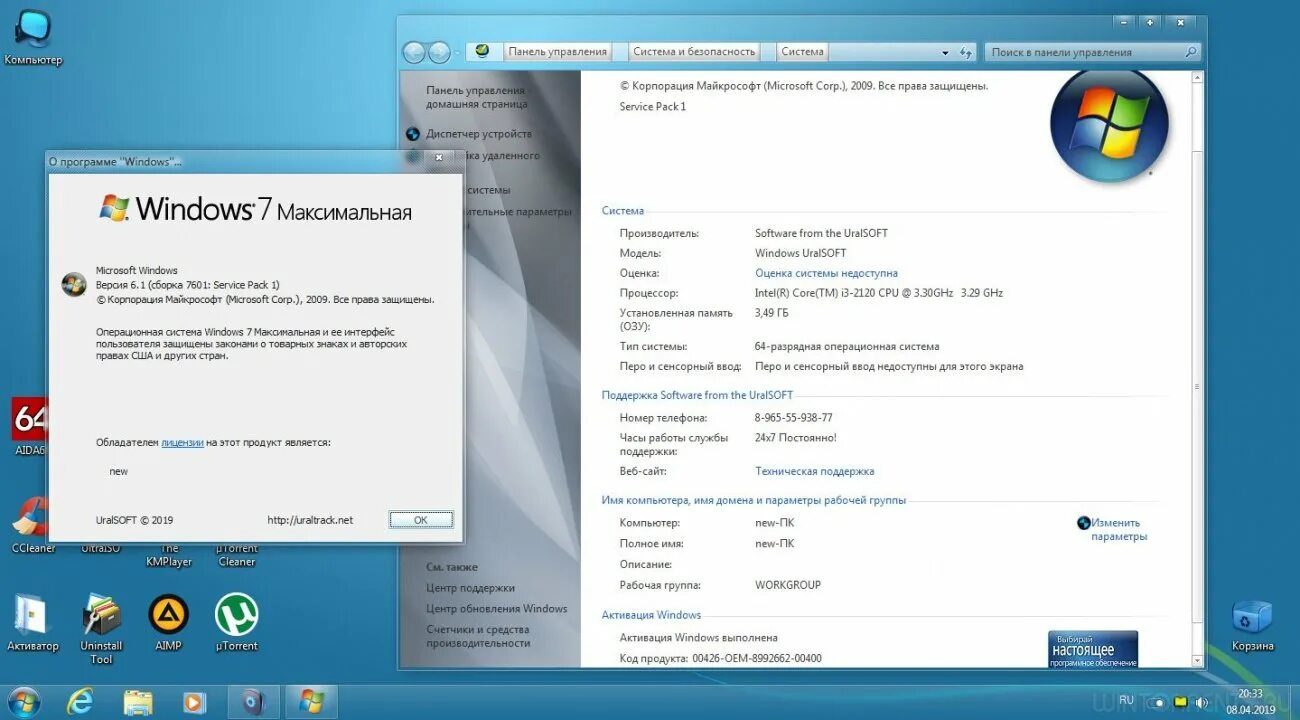Click phone number 8-965-55-938-77
The height and width of the screenshot is (720, 1300).
(x=793, y=418)
